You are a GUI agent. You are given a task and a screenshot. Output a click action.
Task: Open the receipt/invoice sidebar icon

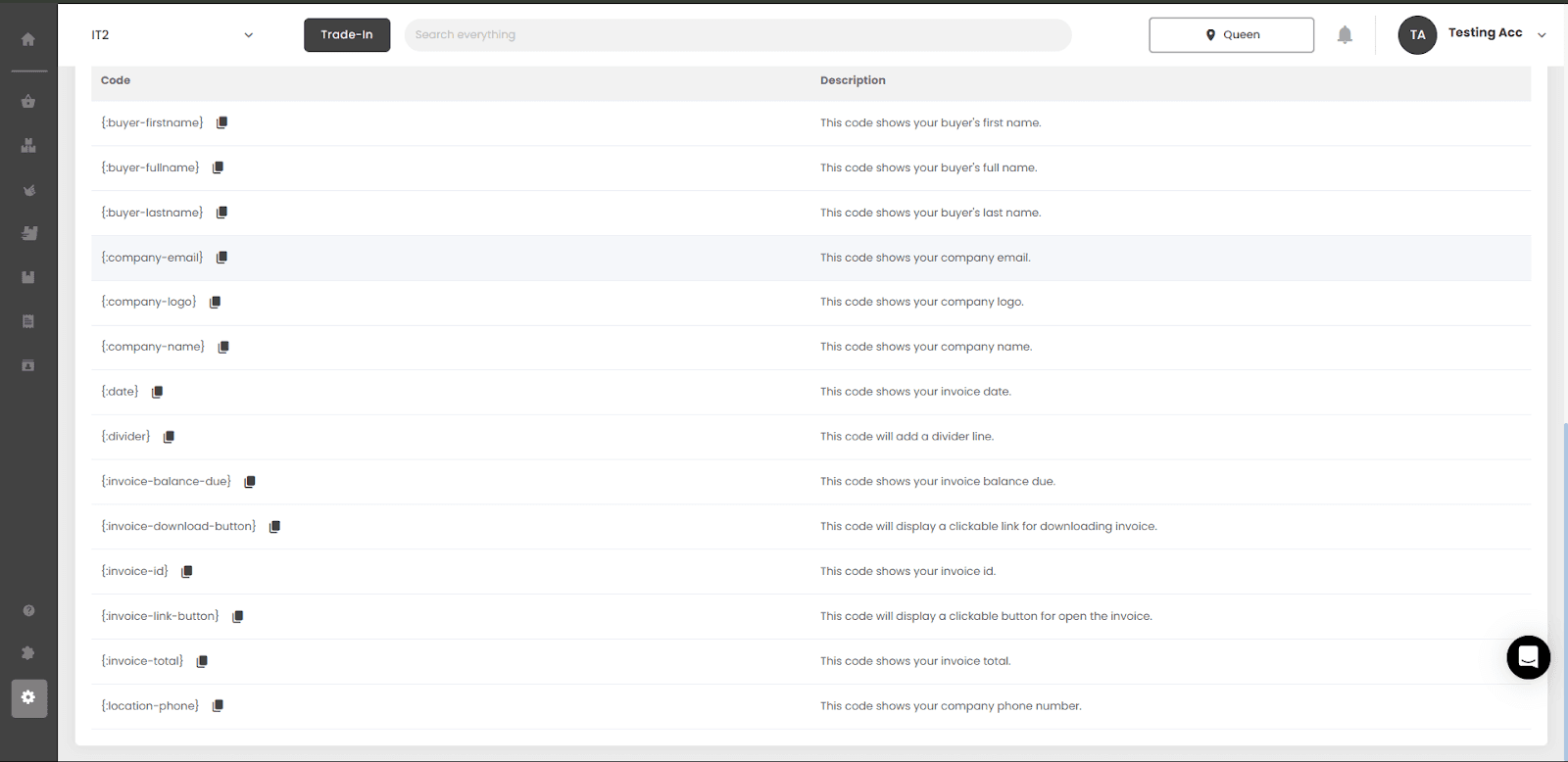28,321
